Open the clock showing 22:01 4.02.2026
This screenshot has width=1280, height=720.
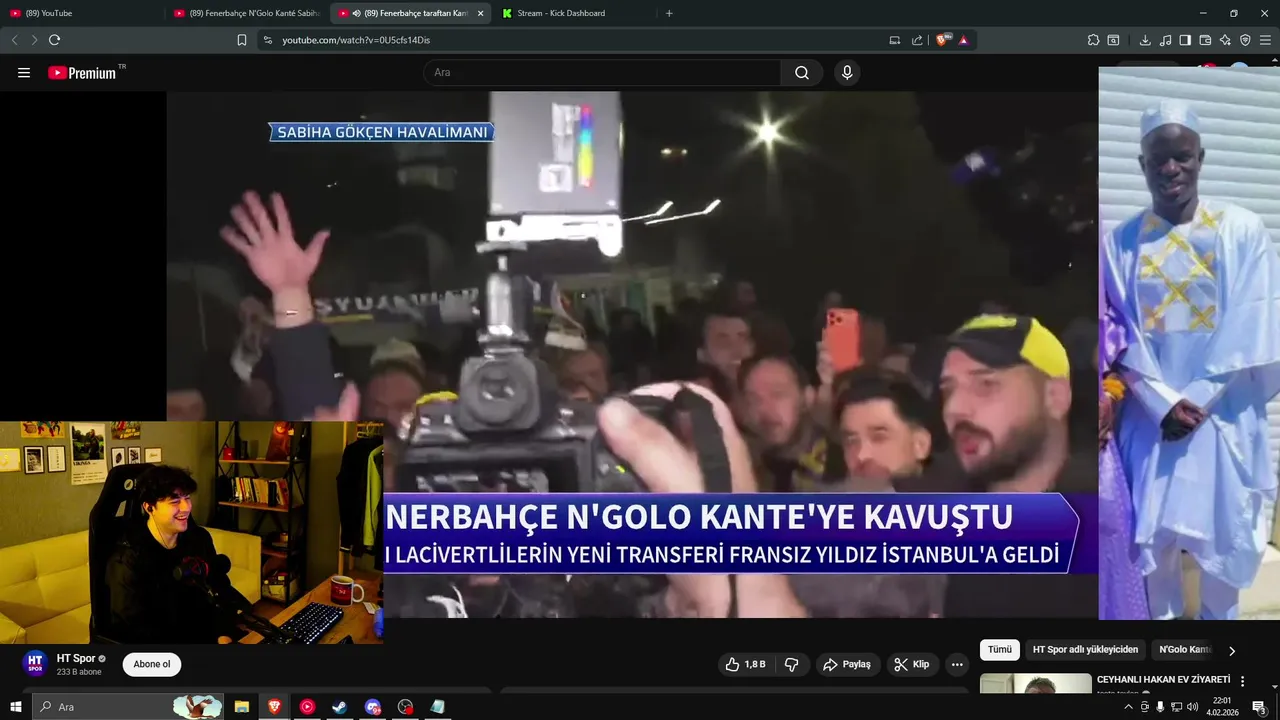(x=1222, y=707)
